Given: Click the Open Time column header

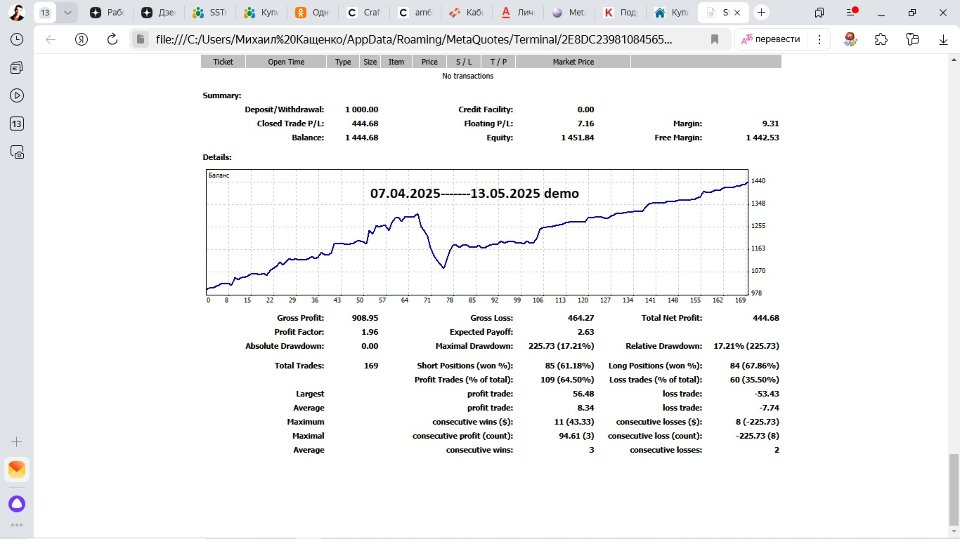Looking at the screenshot, I should [x=286, y=62].
